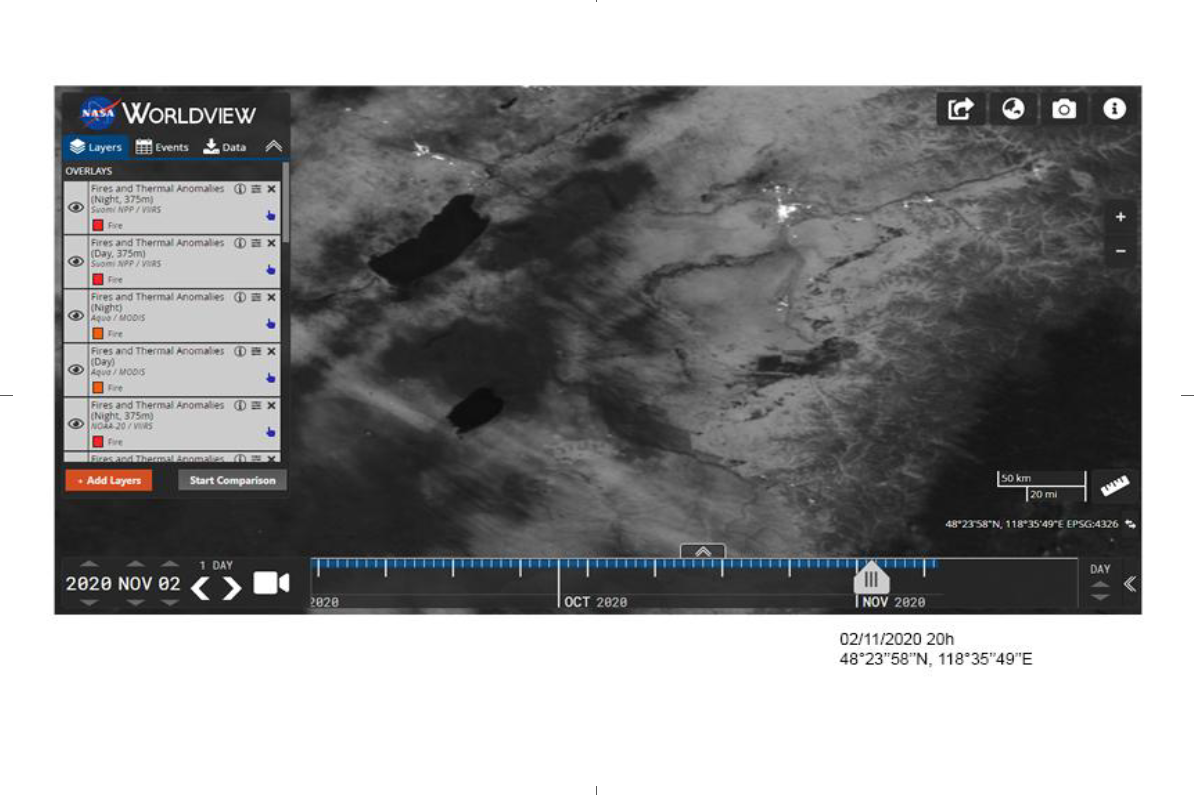Take a snapshot with the camera icon

1064,109
